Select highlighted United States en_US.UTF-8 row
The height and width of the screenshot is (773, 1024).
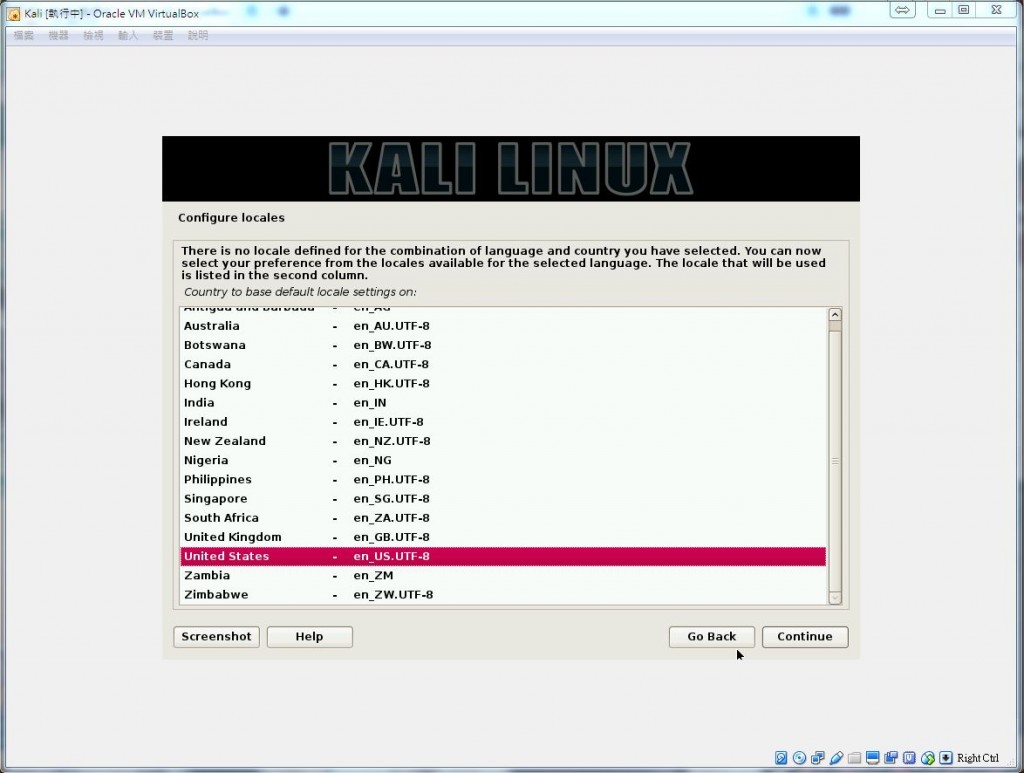click(503, 556)
